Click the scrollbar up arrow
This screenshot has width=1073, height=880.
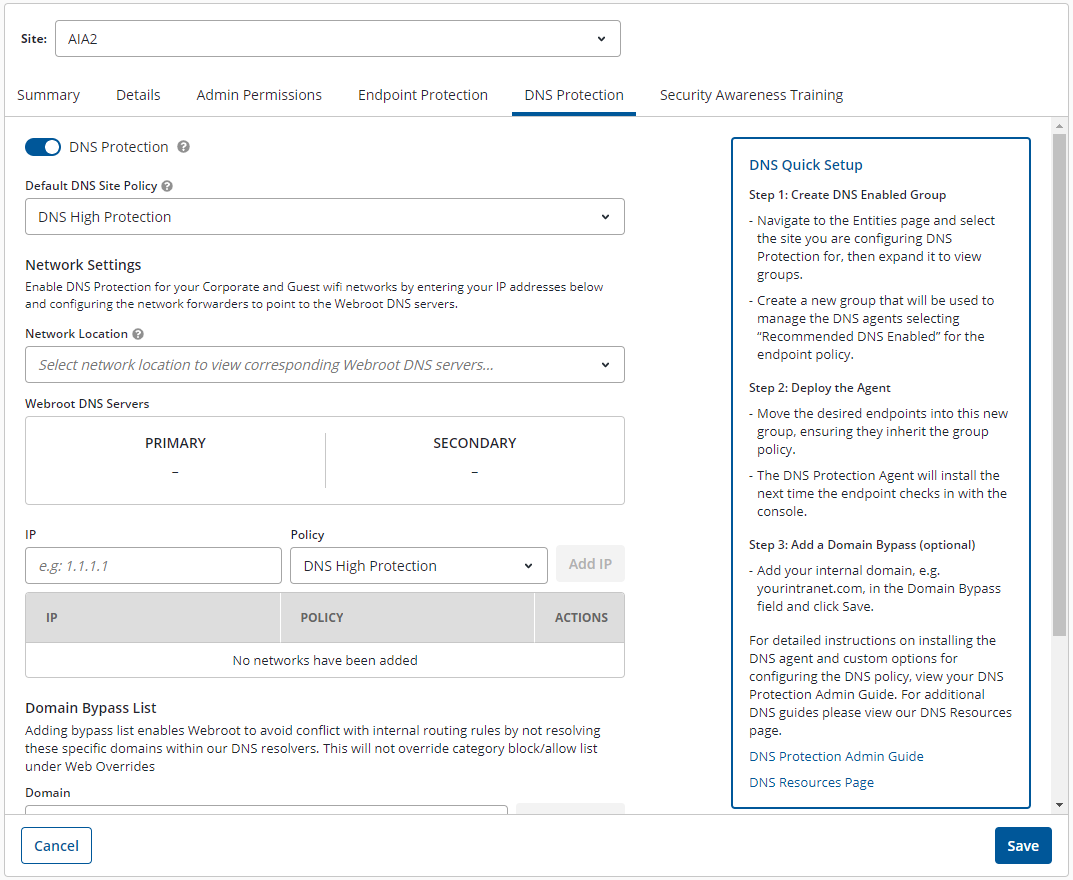(x=1059, y=126)
